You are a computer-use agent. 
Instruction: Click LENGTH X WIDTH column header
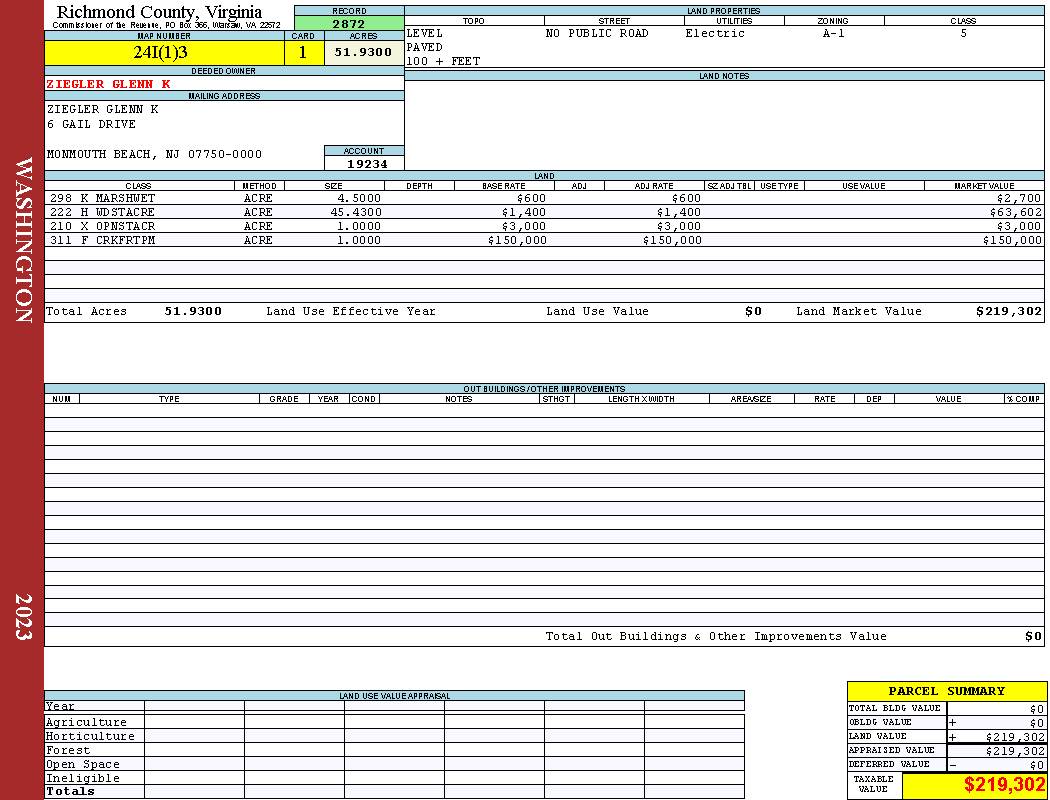click(x=641, y=399)
